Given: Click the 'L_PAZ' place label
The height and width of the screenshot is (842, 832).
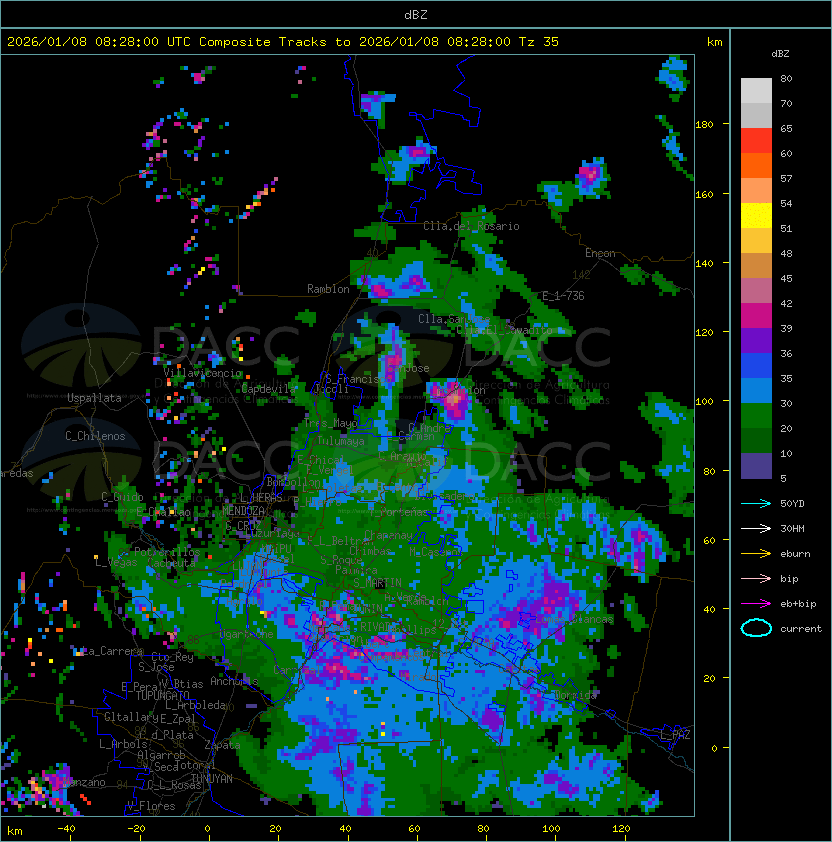Looking at the screenshot, I should pyautogui.click(x=675, y=735).
